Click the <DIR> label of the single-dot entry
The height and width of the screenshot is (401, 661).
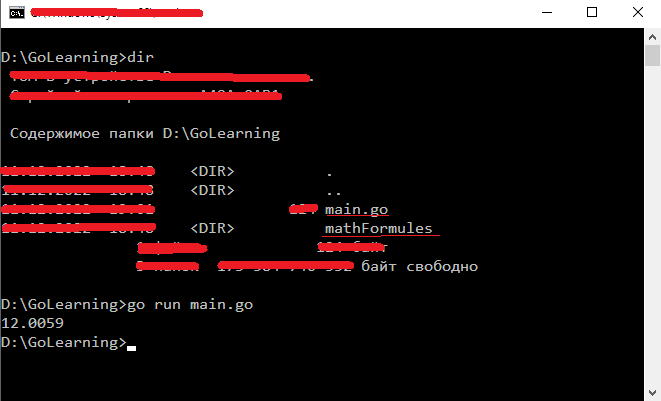coord(212,172)
